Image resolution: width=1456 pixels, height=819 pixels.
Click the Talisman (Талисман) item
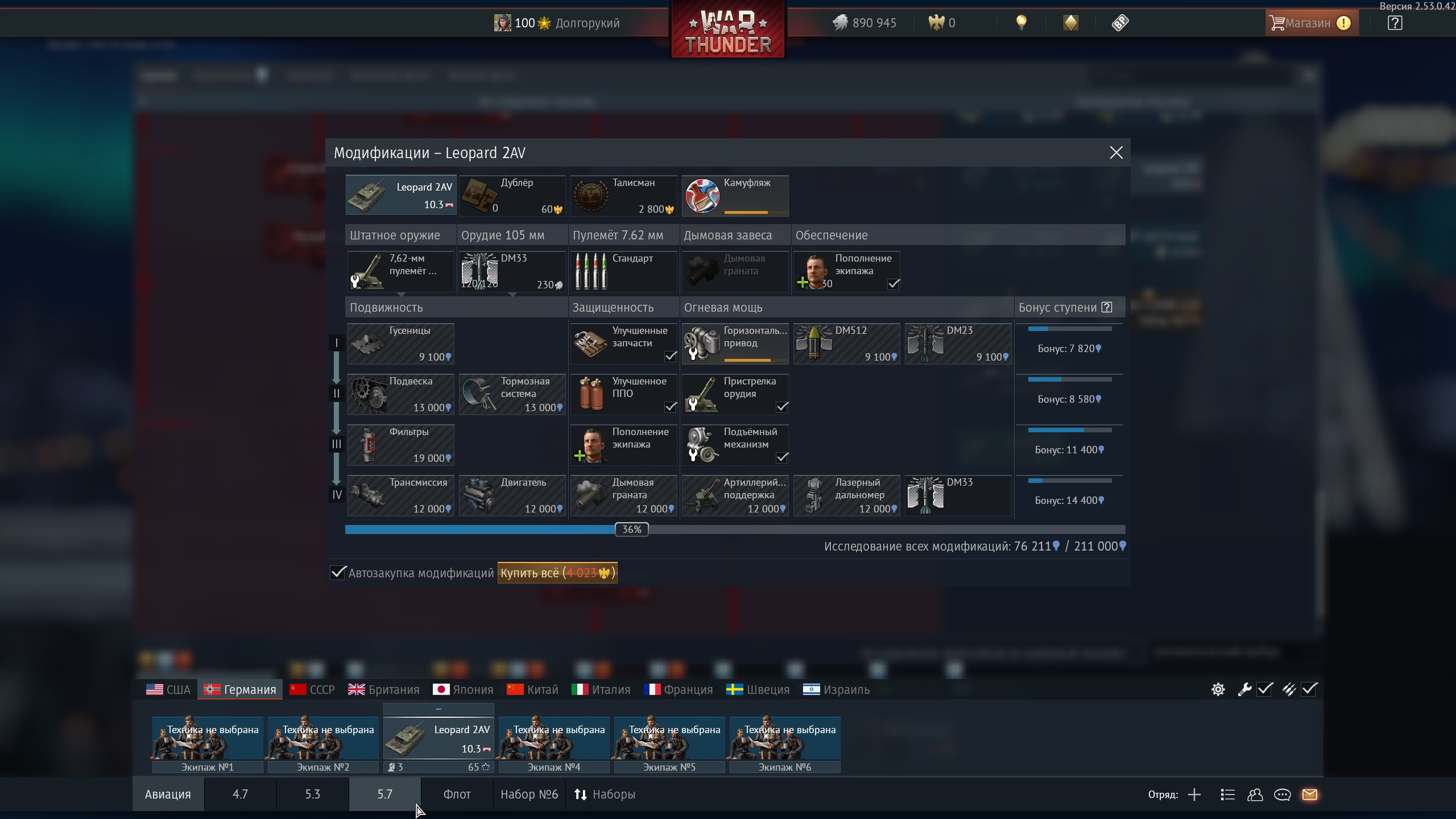click(623, 196)
